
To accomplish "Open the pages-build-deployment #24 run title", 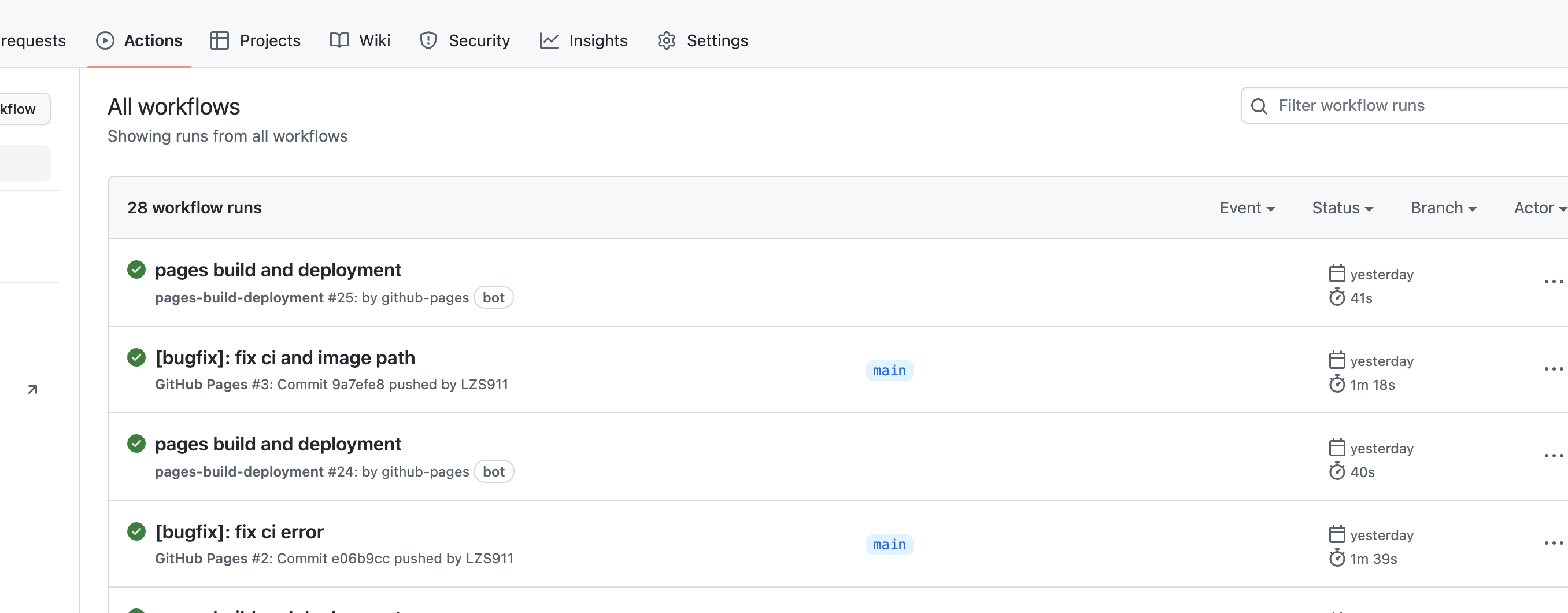I will (278, 444).
